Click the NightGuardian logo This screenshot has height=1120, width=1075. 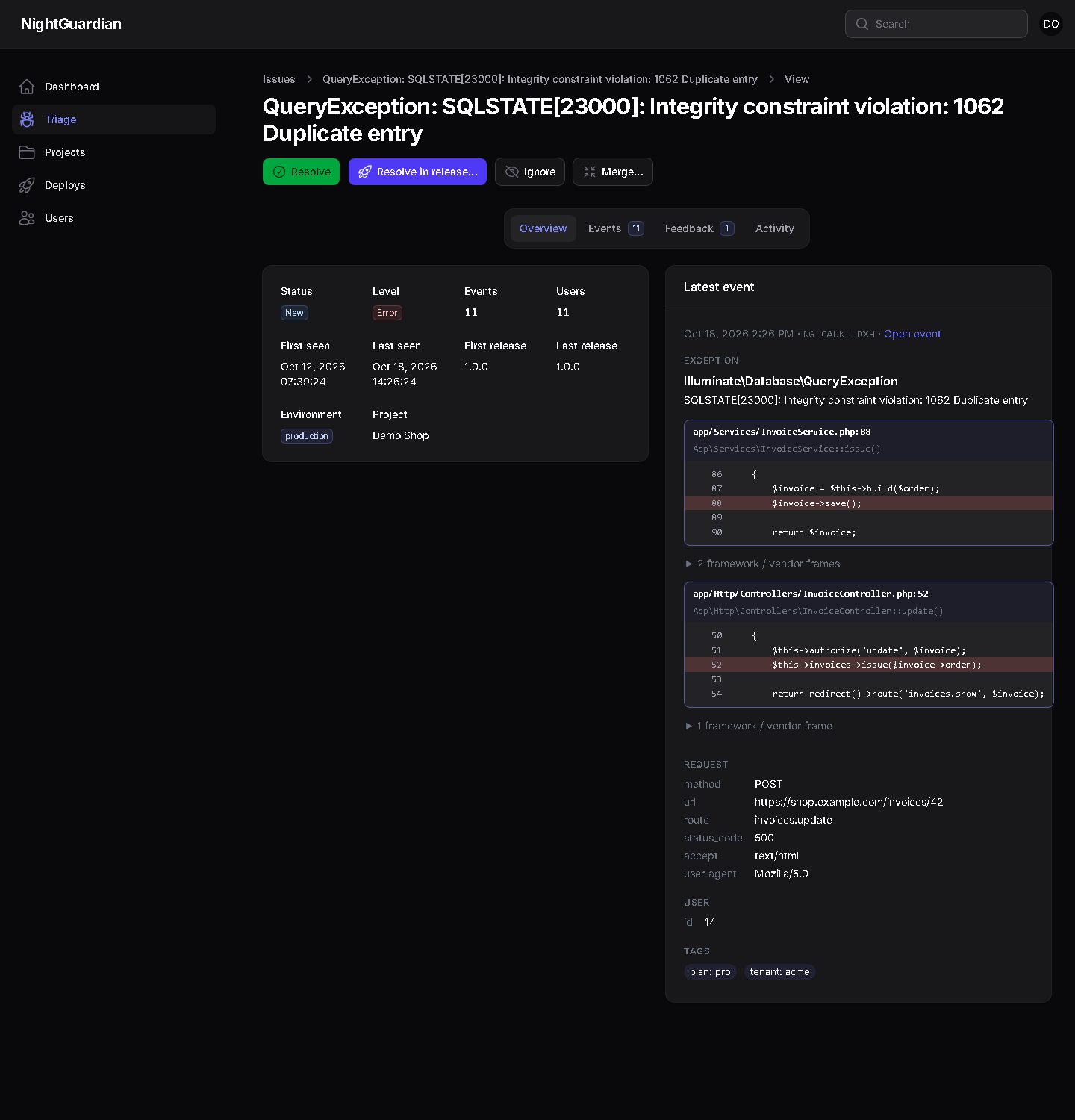tap(71, 24)
